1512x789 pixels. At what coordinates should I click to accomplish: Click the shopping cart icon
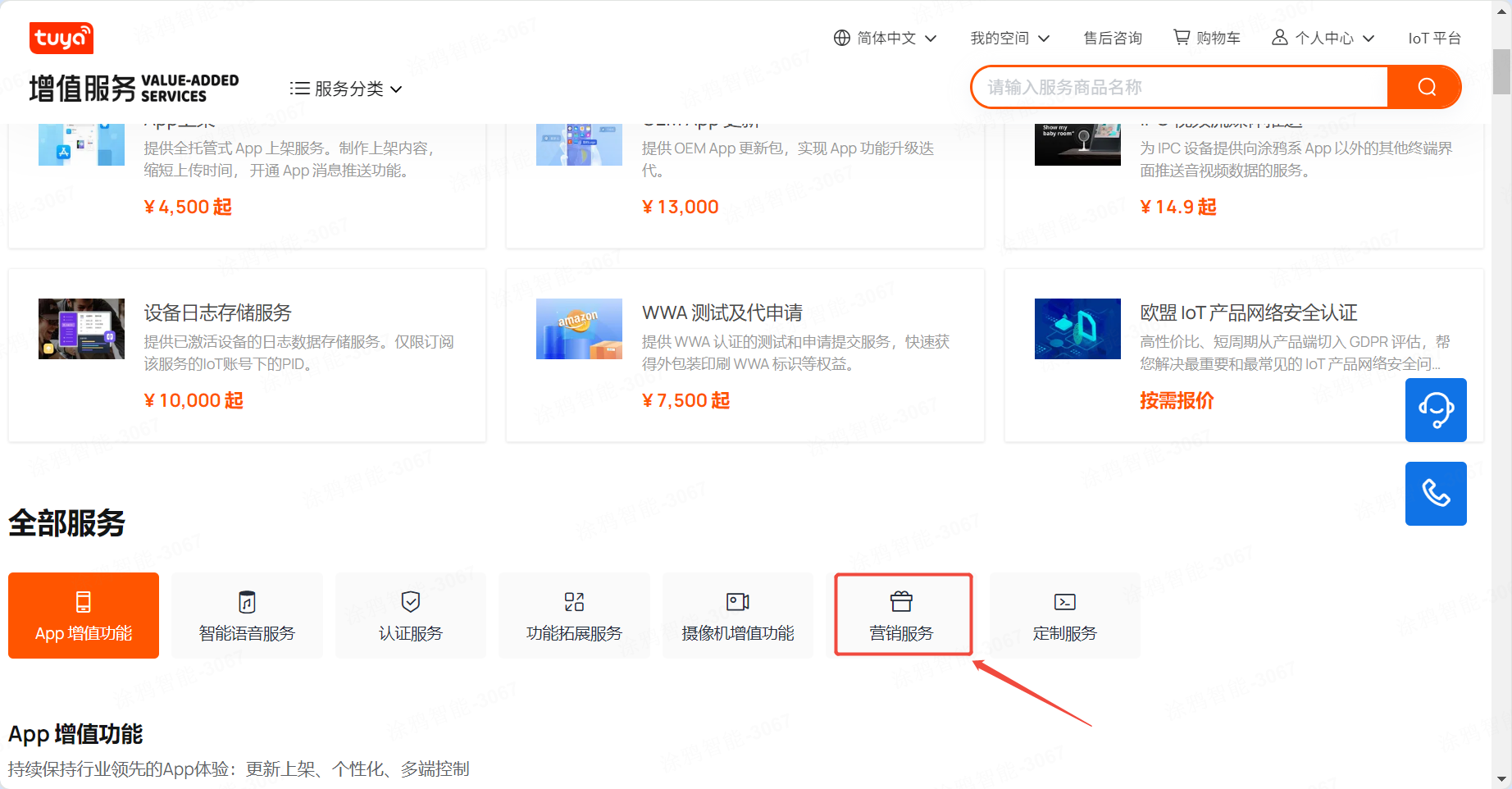click(x=1182, y=37)
